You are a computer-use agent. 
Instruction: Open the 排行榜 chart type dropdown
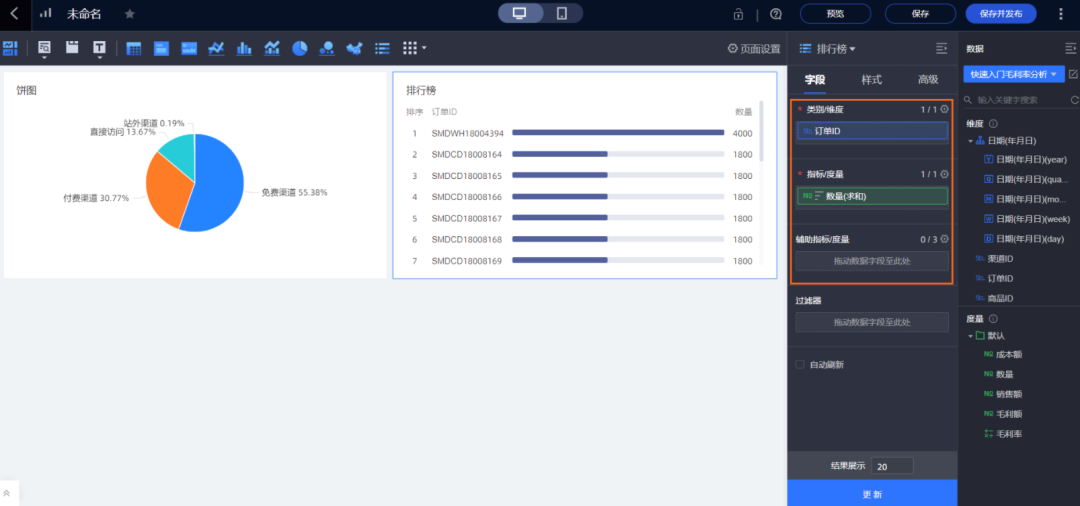point(828,49)
